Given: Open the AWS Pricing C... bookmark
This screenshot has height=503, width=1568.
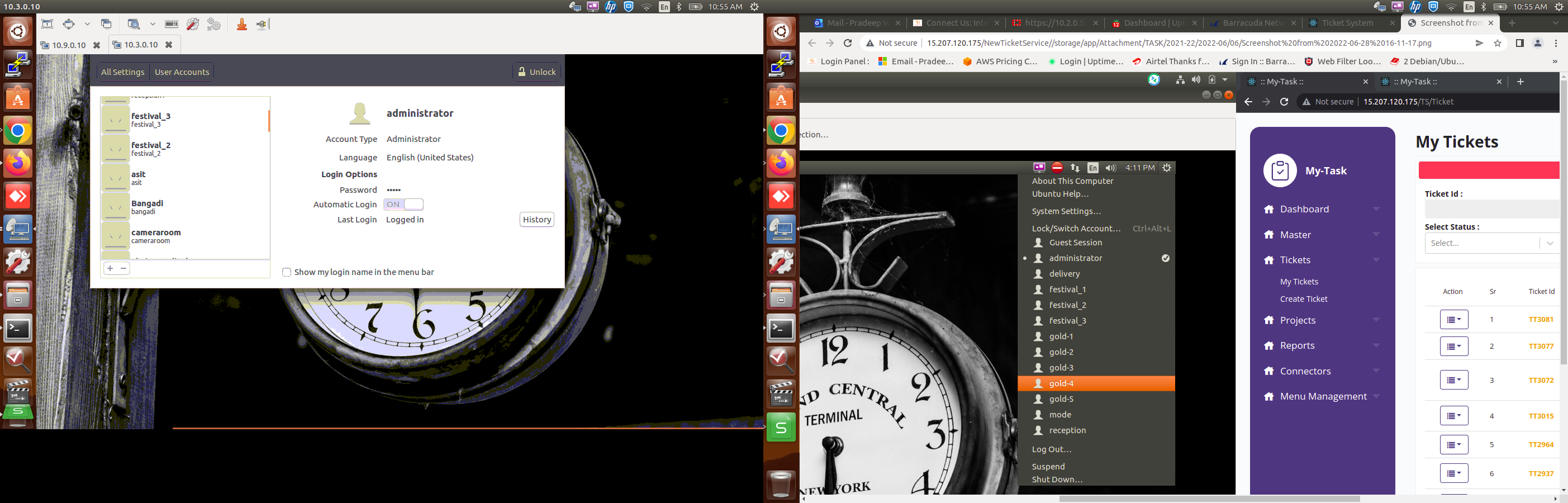Looking at the screenshot, I should click(x=1000, y=61).
